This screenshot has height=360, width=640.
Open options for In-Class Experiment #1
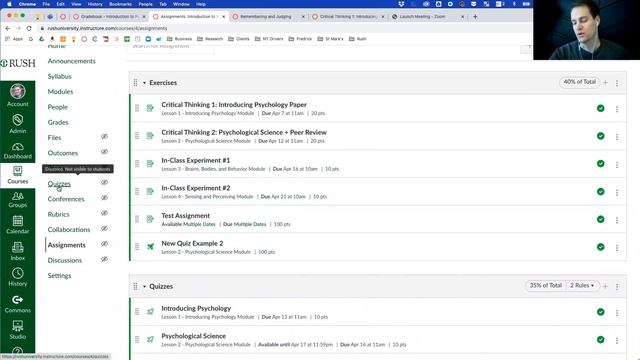tap(617, 164)
